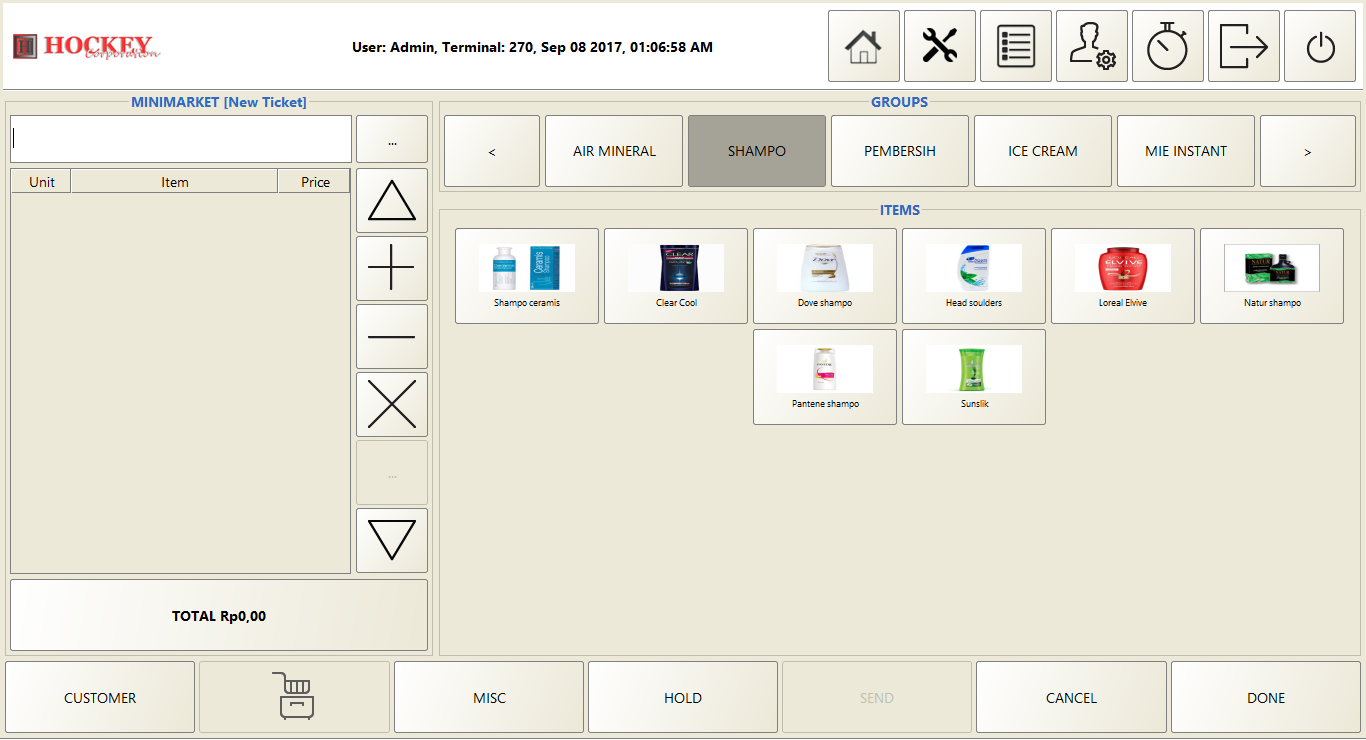Add Clear Cool shampoo item
Viewport: 1366px width, 740px height.
pyautogui.click(x=676, y=276)
